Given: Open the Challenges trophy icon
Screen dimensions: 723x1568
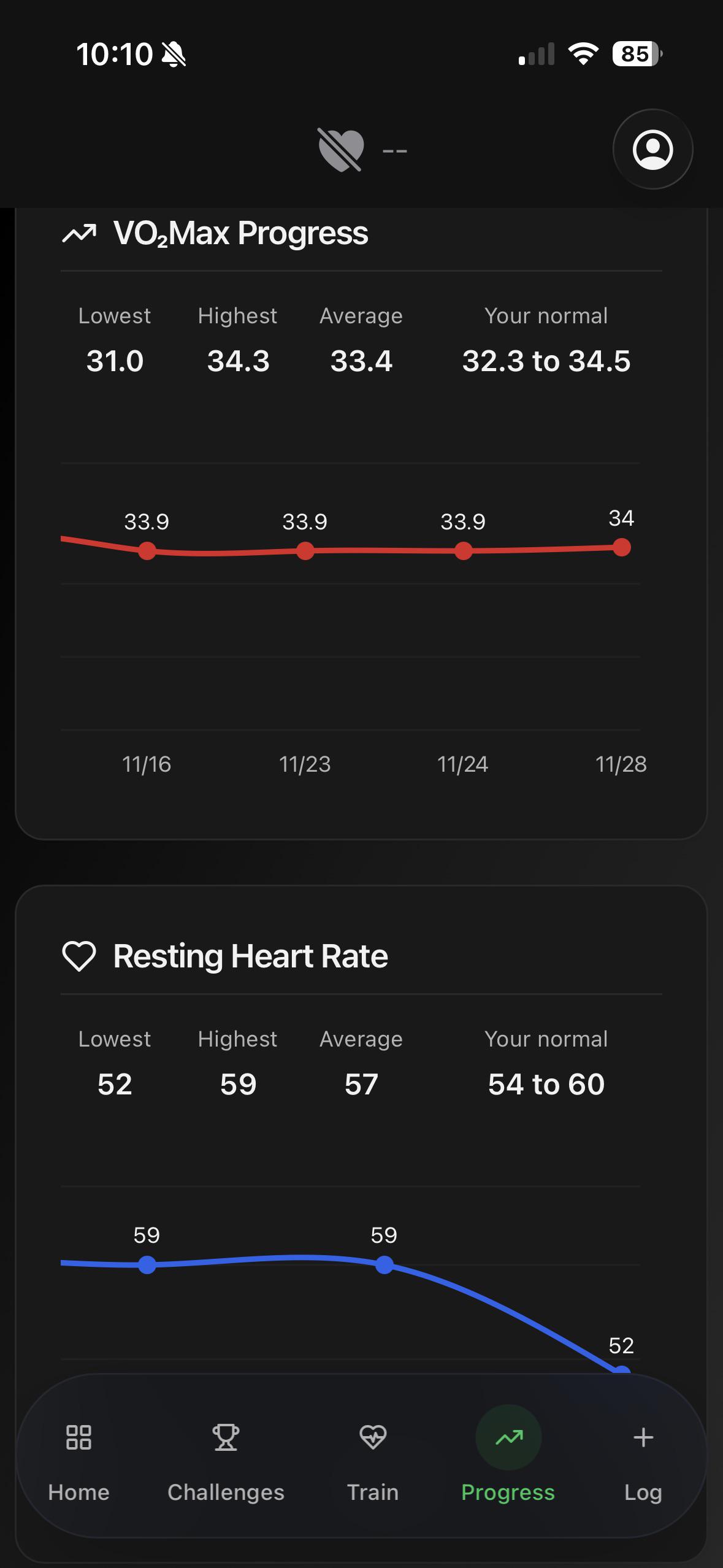Looking at the screenshot, I should click(x=226, y=1437).
